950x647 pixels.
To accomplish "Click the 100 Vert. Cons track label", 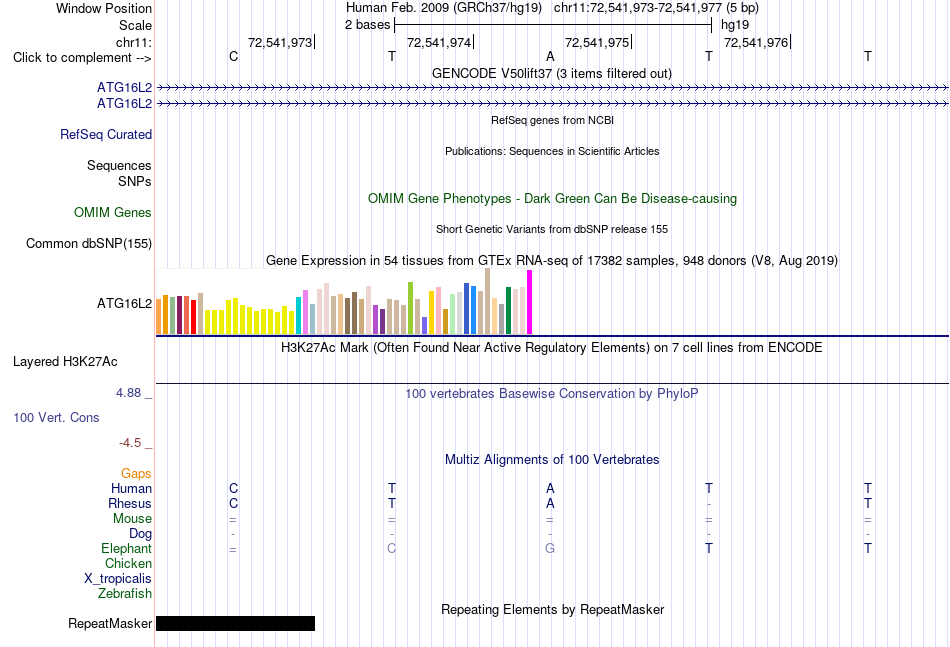I will [56, 417].
